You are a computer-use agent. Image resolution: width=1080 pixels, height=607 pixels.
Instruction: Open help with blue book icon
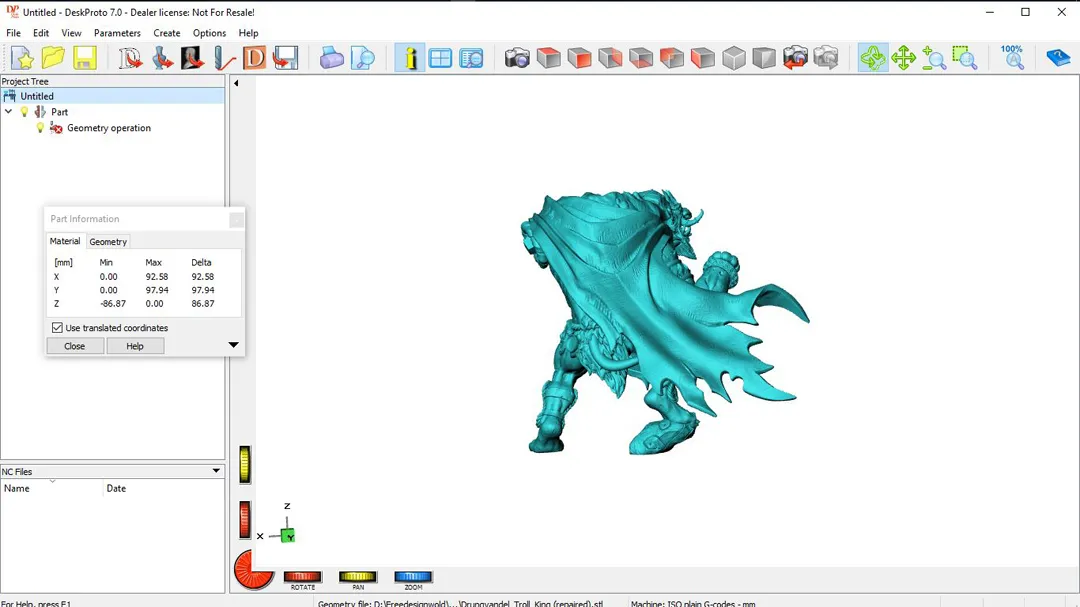click(x=1057, y=58)
